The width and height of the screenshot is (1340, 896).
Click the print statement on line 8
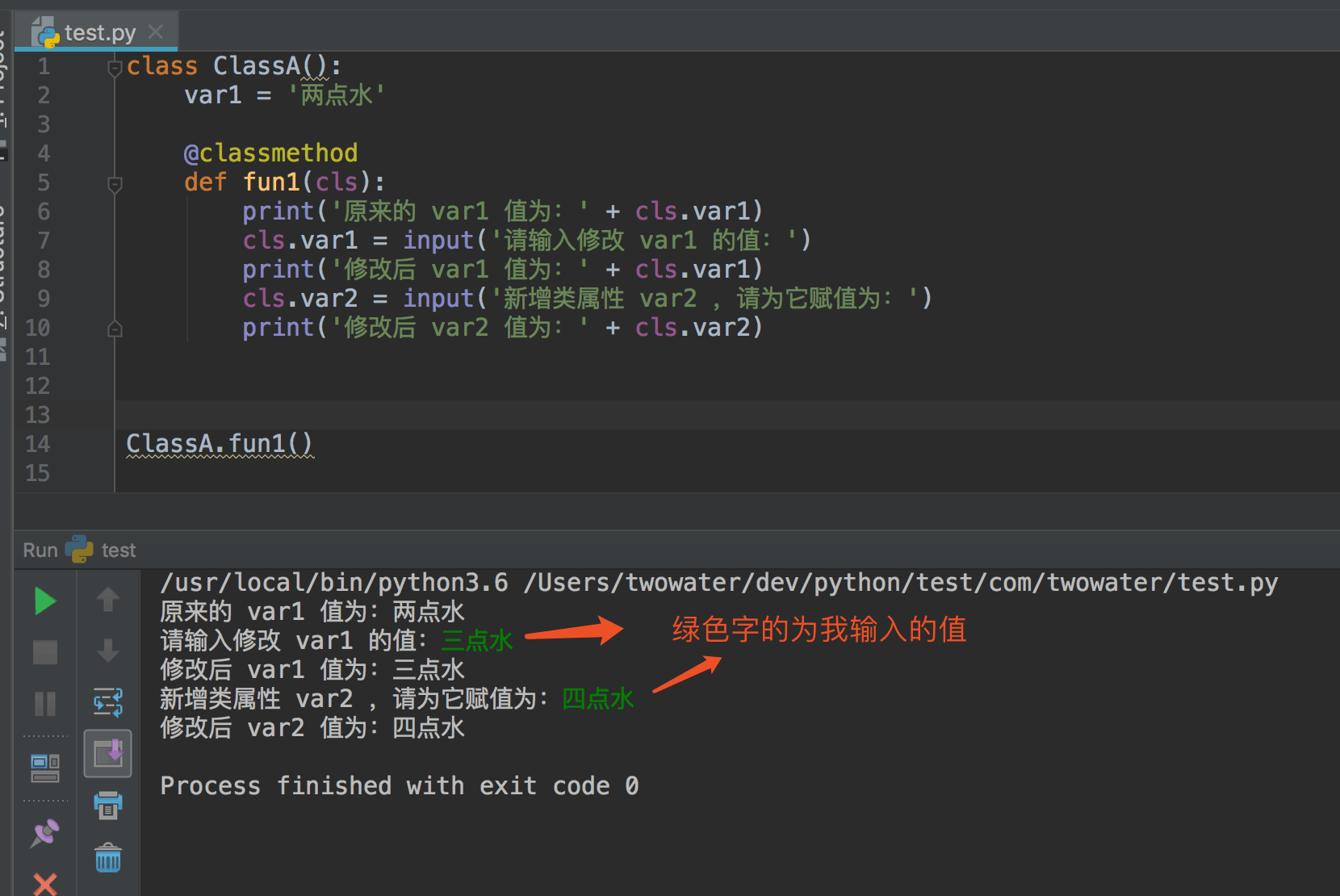[x=503, y=270]
